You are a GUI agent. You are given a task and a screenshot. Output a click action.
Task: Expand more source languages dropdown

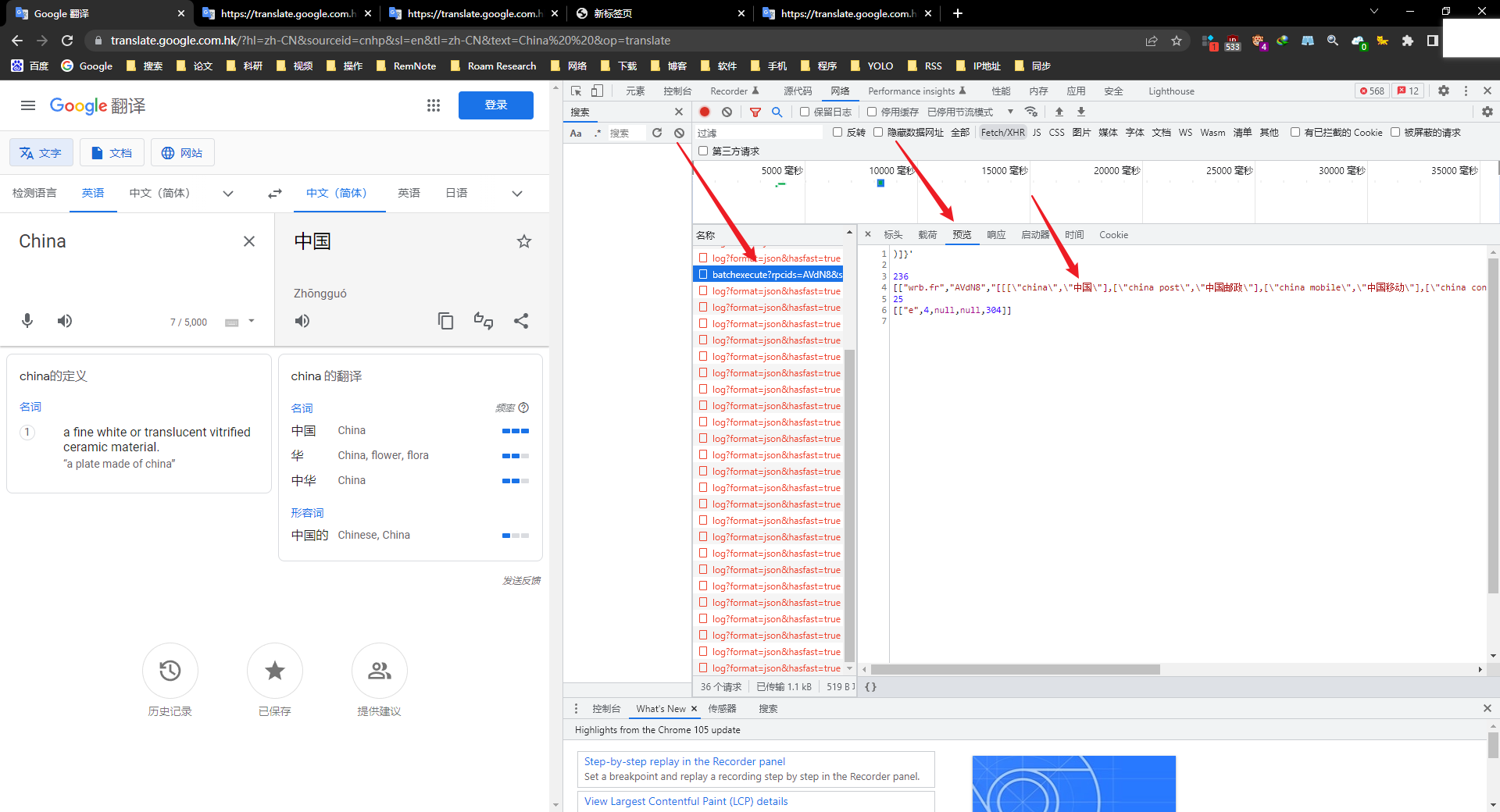(x=228, y=193)
